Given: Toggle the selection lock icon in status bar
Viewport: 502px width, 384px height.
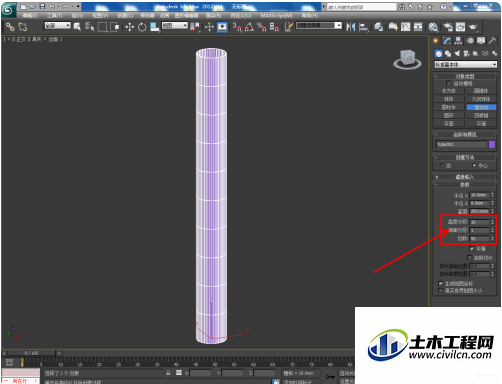Looking at the screenshot, I should click(x=168, y=373).
